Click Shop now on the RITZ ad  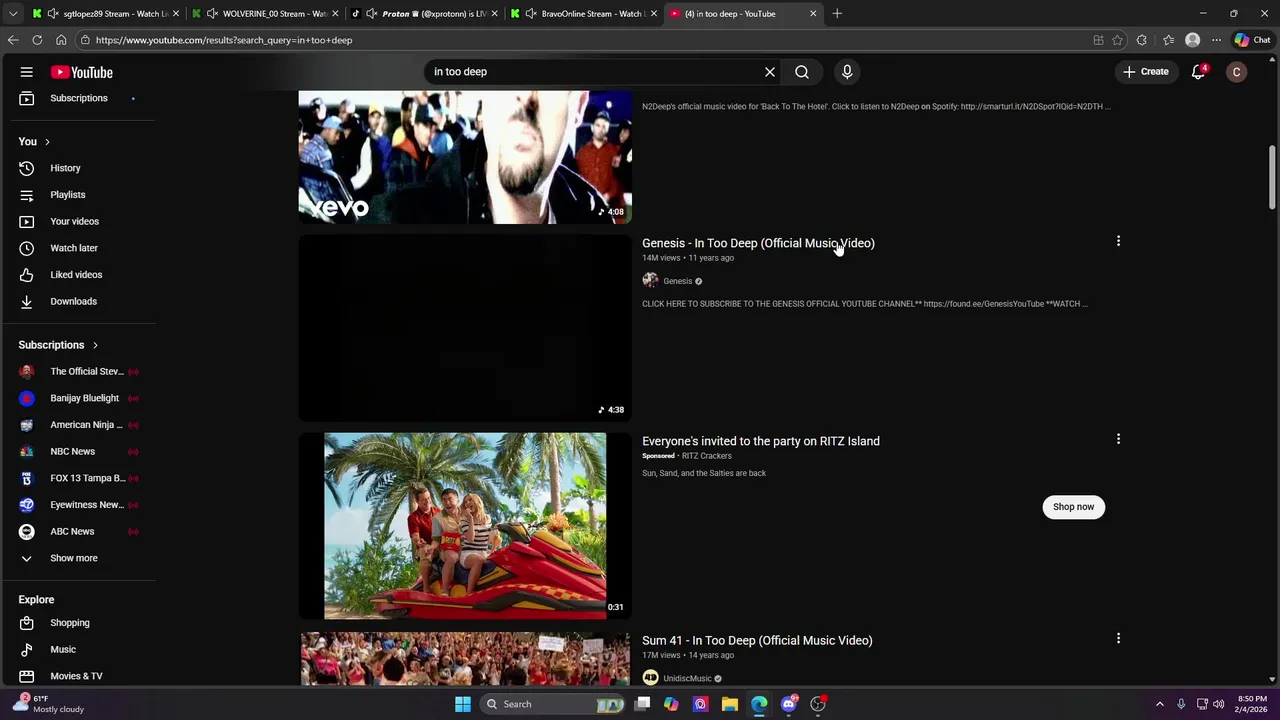click(x=1073, y=507)
